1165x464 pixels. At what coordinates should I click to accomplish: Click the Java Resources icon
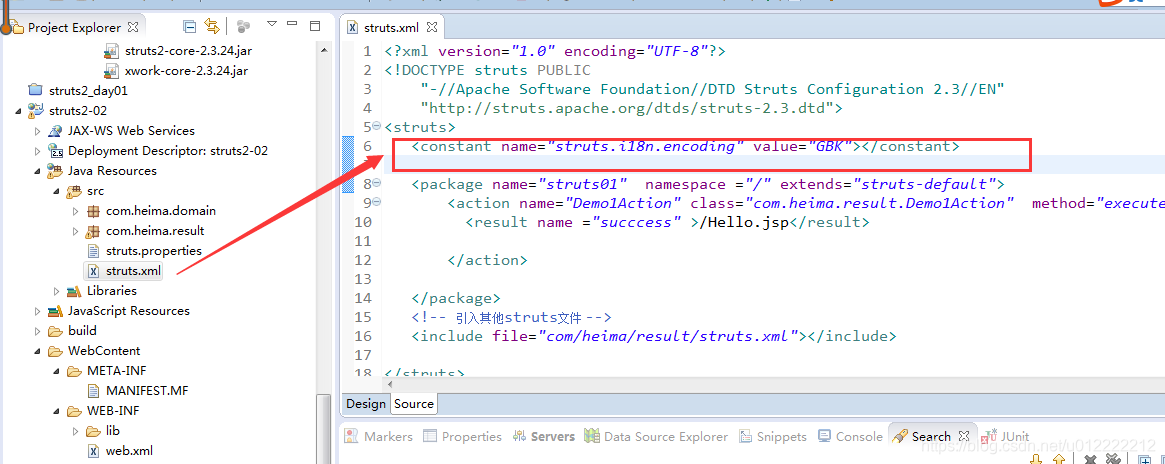click(56, 171)
